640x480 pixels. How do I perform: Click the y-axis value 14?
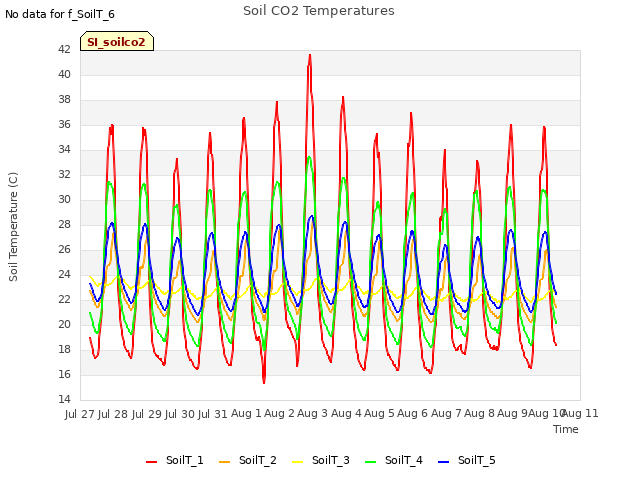[x=64, y=399]
